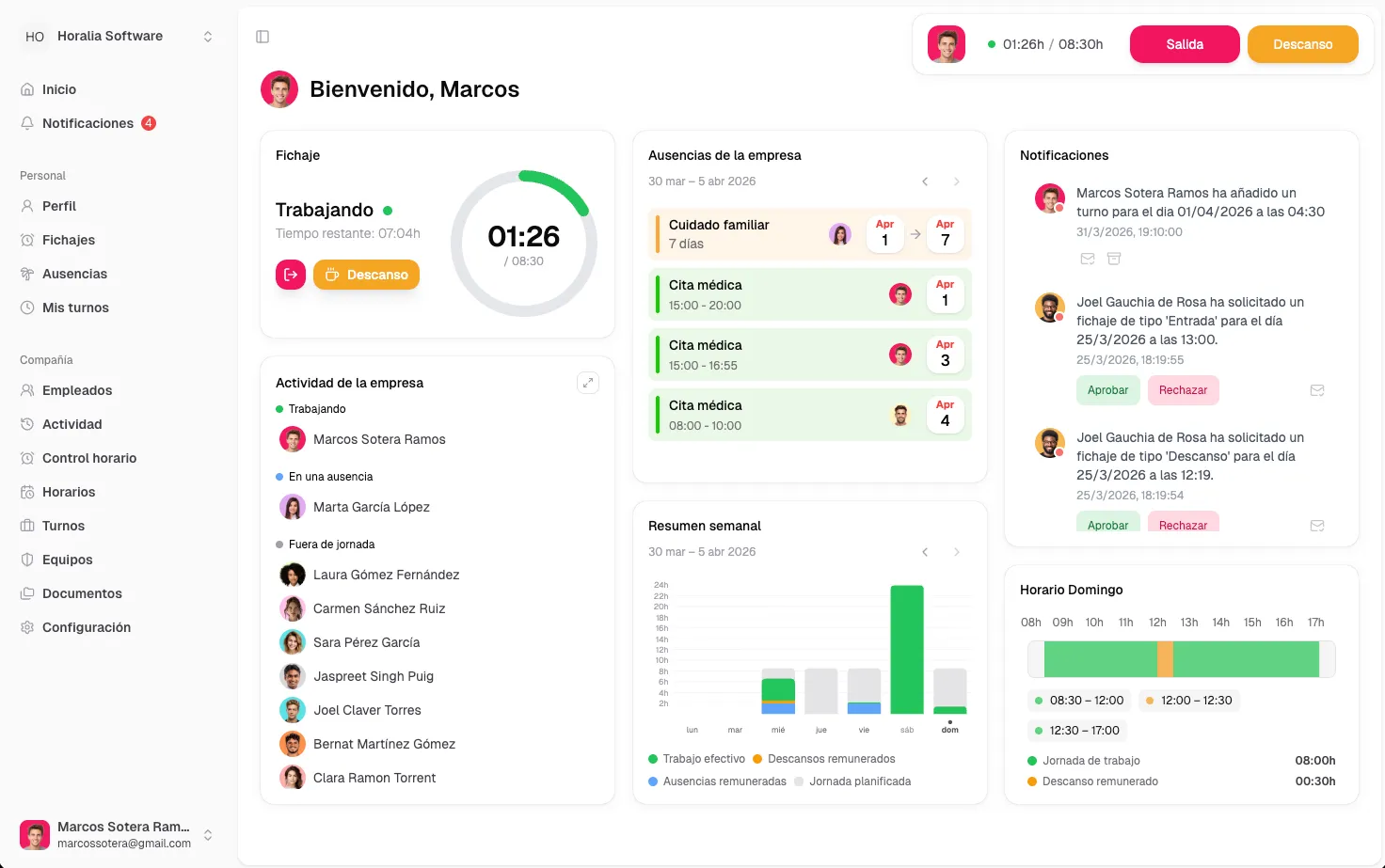Expand the Actividad de la empresa panel

coord(588,383)
